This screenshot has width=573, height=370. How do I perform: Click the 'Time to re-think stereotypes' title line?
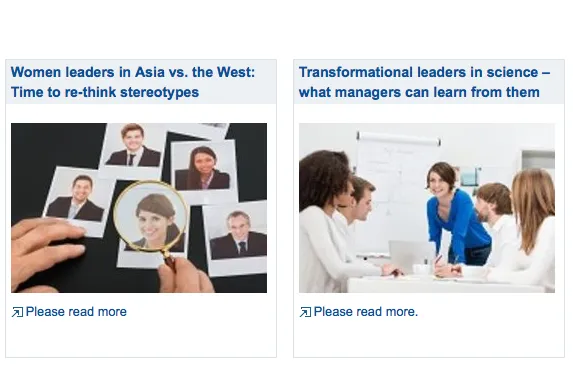pyautogui.click(x=105, y=92)
